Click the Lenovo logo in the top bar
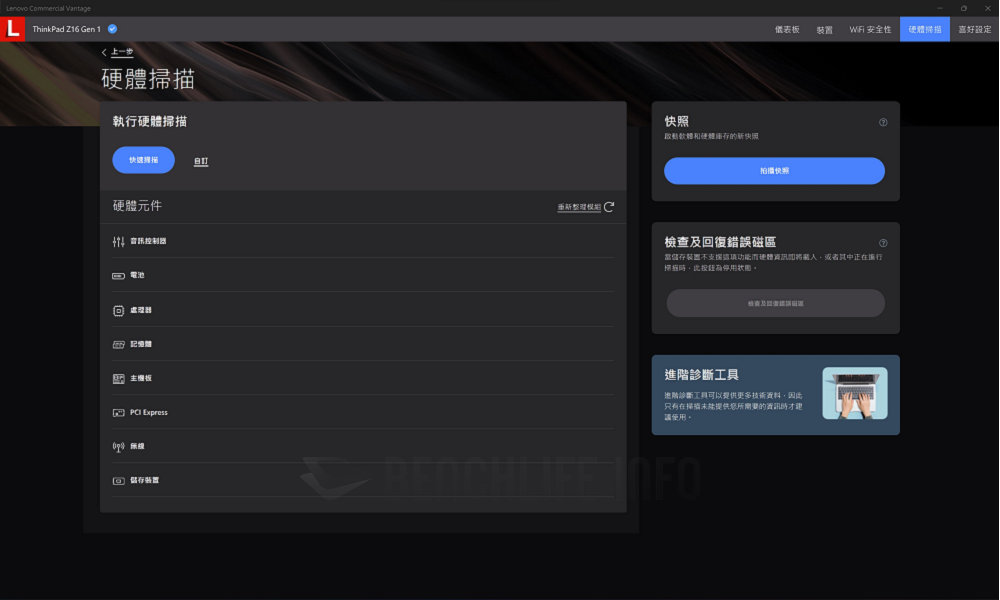The width and height of the screenshot is (1000, 600). point(13,29)
